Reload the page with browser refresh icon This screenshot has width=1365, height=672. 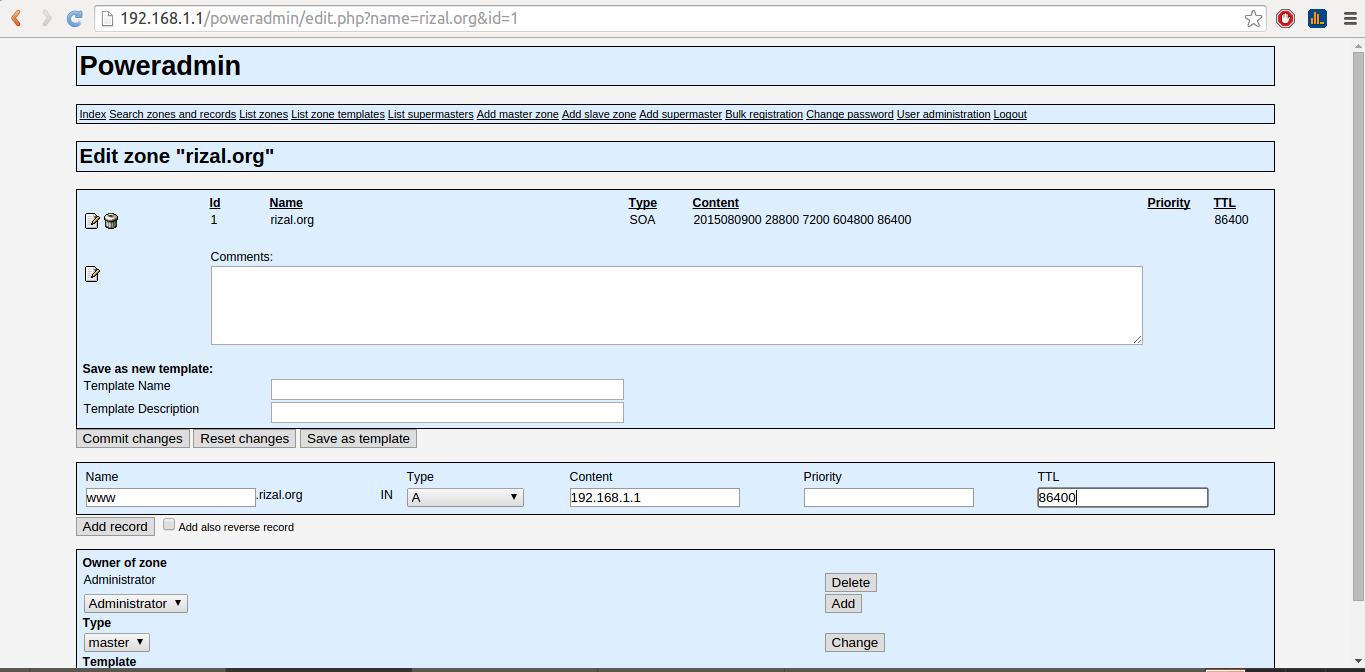click(x=74, y=18)
